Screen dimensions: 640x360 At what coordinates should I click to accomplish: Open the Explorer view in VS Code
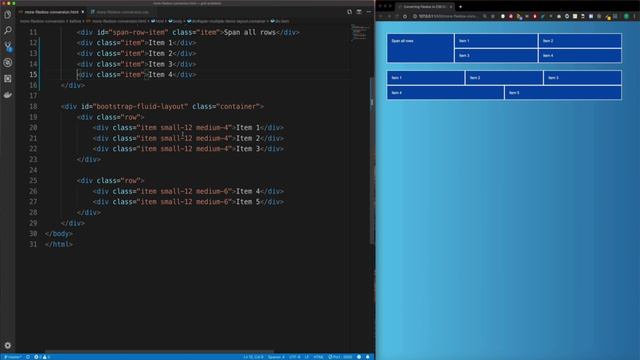(x=7, y=15)
